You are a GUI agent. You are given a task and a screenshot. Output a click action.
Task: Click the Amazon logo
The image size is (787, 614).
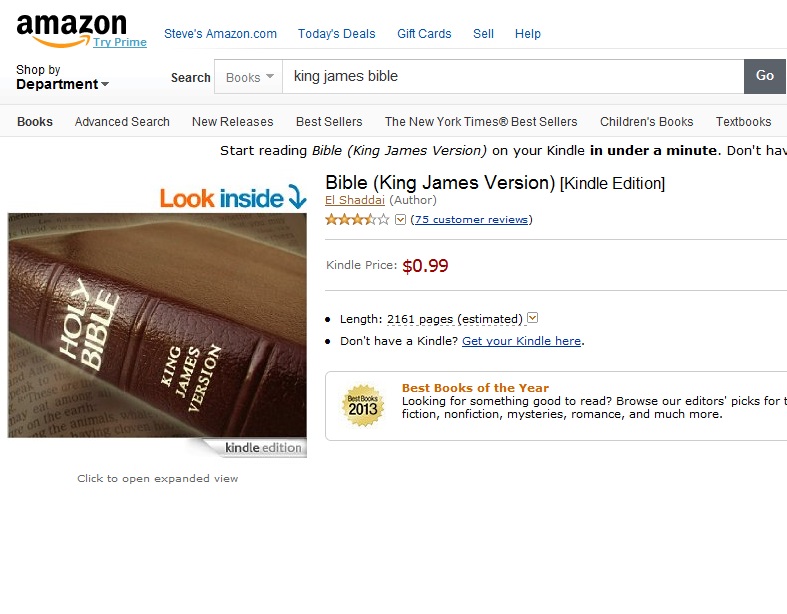coord(71,30)
